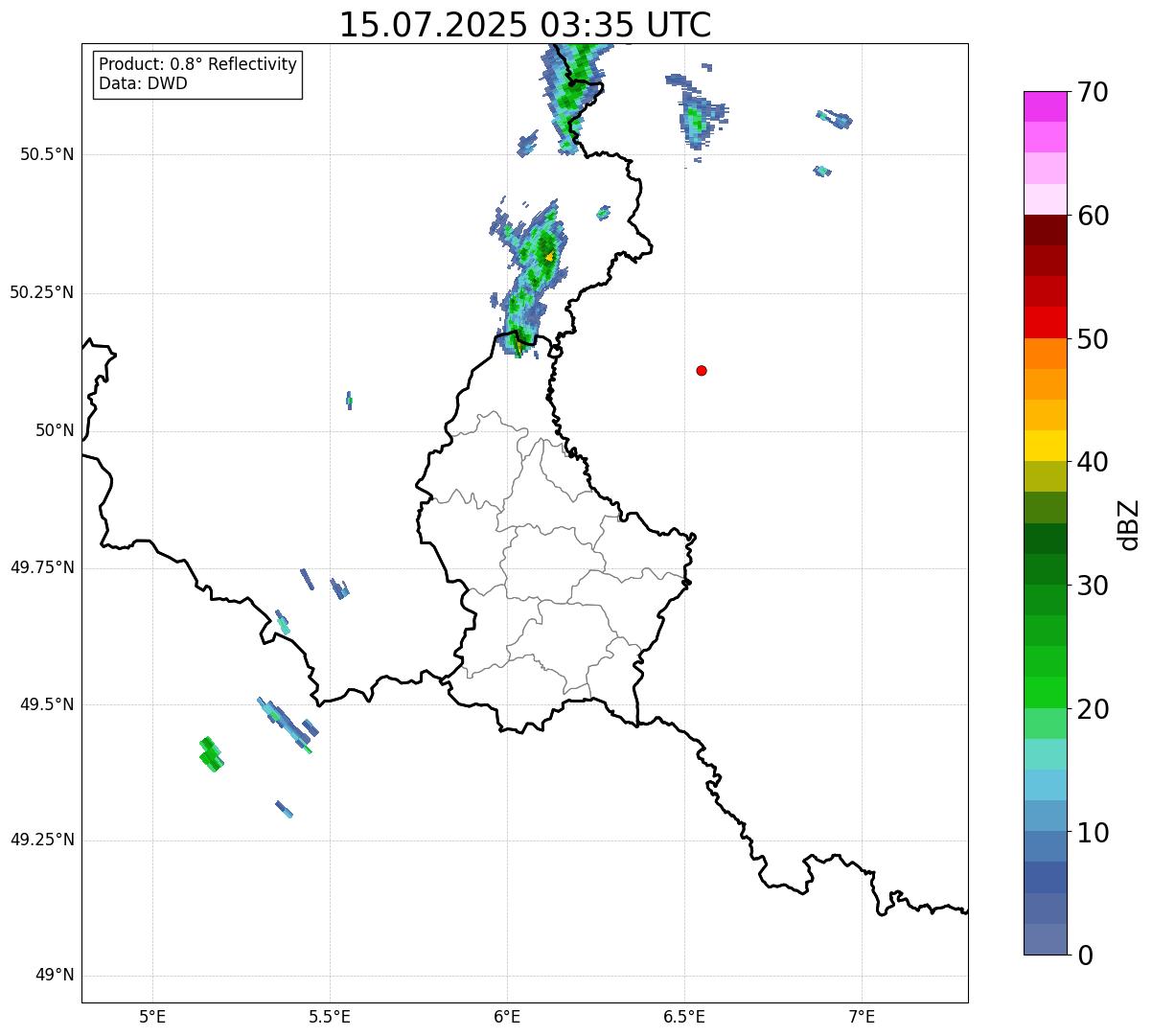1152x1036 pixels.
Task: Click the 49°N latitude label
Action: 55,976
